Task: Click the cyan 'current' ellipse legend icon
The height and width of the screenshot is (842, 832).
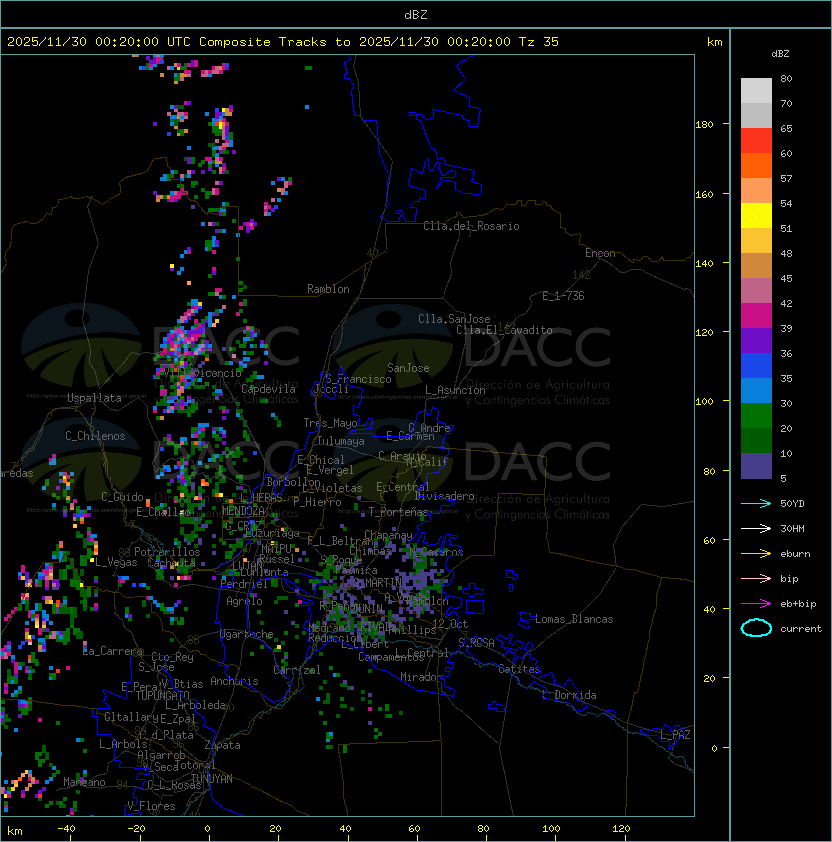Action: click(x=756, y=628)
